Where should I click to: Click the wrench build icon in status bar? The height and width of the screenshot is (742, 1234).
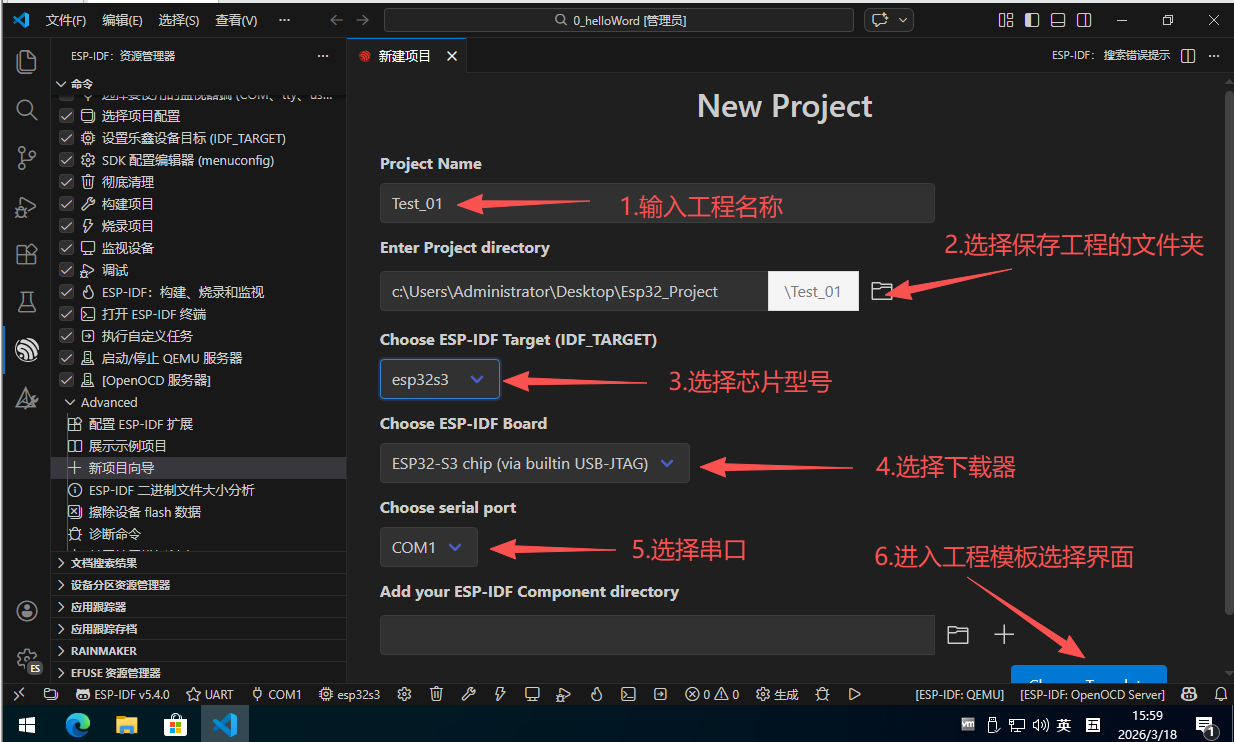tap(468, 694)
